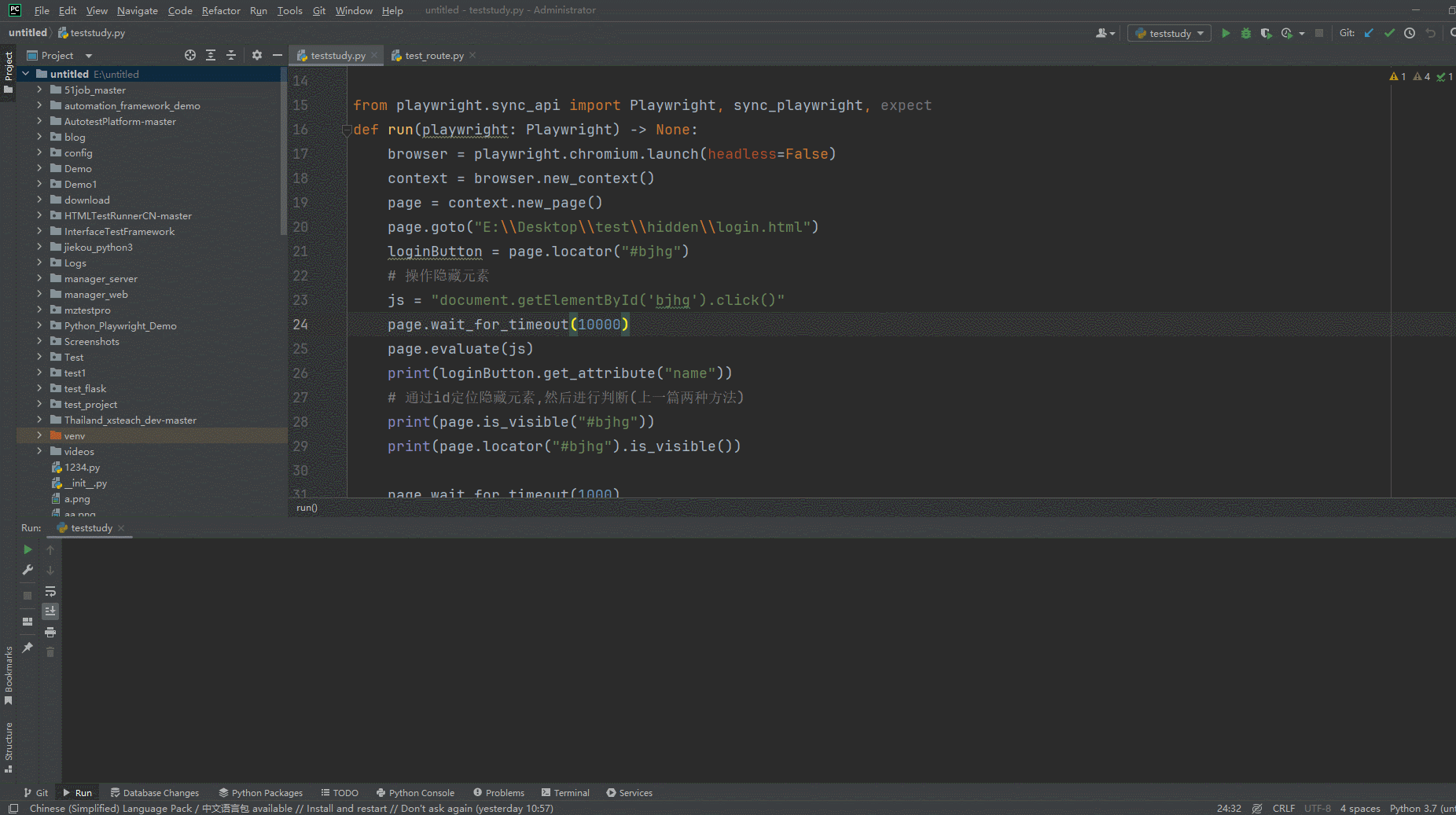
Task: Print run console output
Action: [x=50, y=632]
